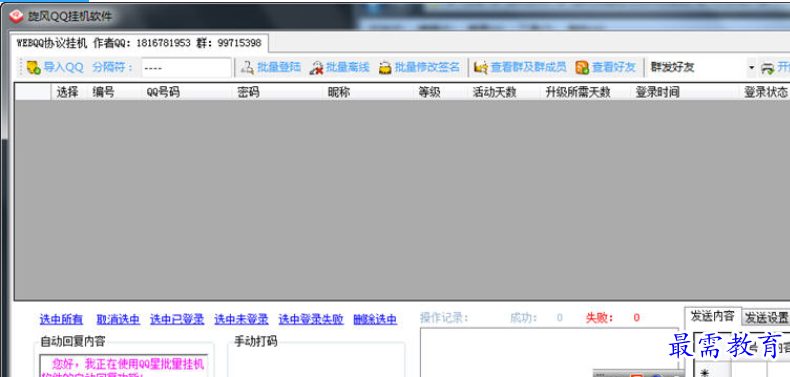Viewport: 790px width, 377px height.
Task: Click the 分隔符 separator input field
Action: [x=186, y=68]
